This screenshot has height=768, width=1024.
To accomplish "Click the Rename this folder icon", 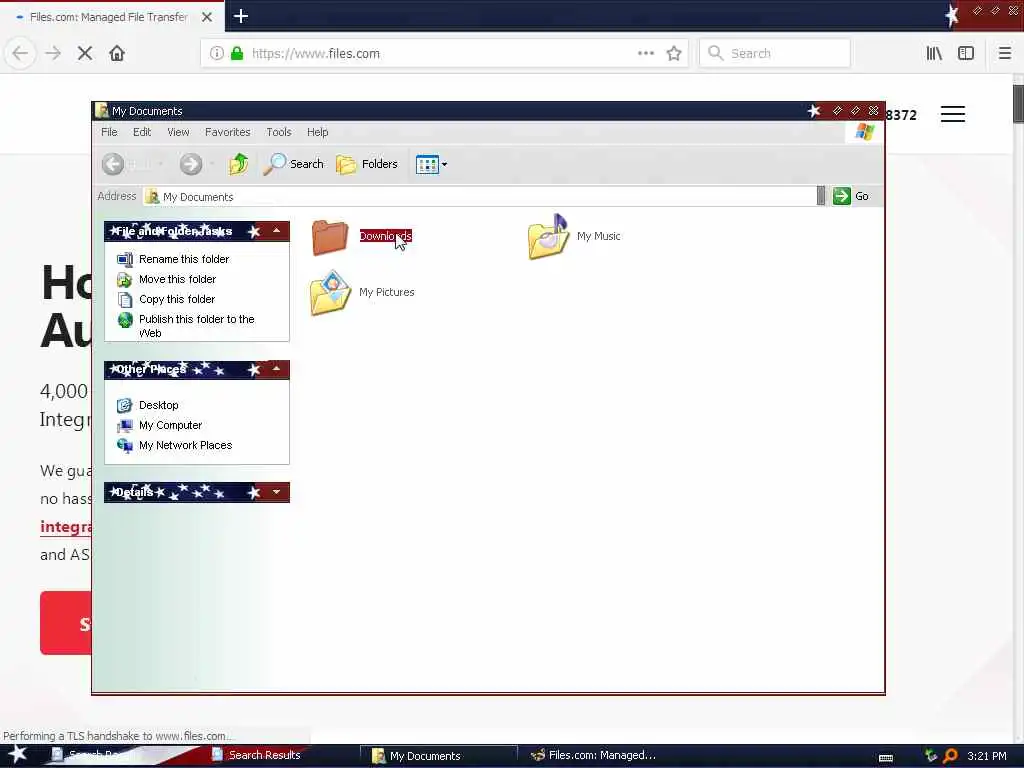I will tap(125, 259).
